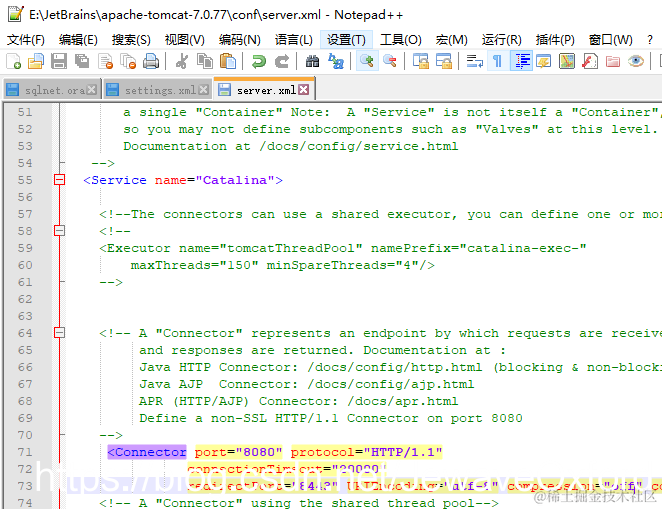This screenshot has width=662, height=509.
Task: Open the 窗口(W) menu
Action: [x=610, y=40]
